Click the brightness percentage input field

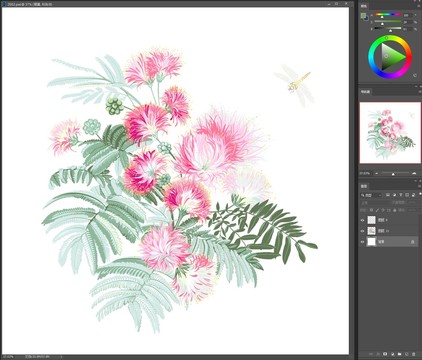tap(408, 29)
